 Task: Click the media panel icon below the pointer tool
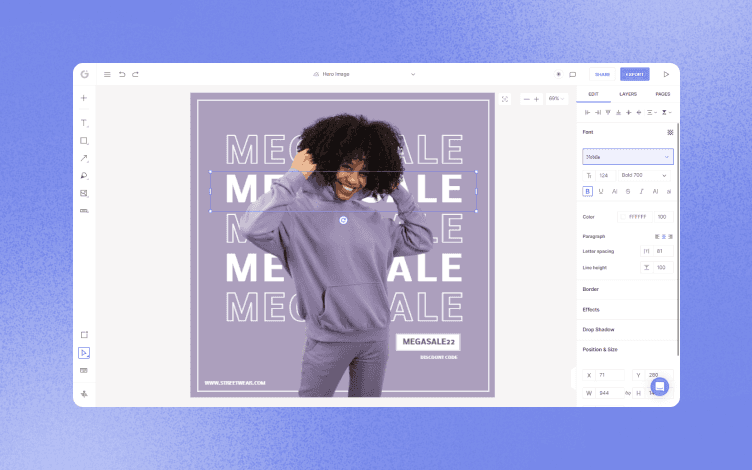point(84,370)
